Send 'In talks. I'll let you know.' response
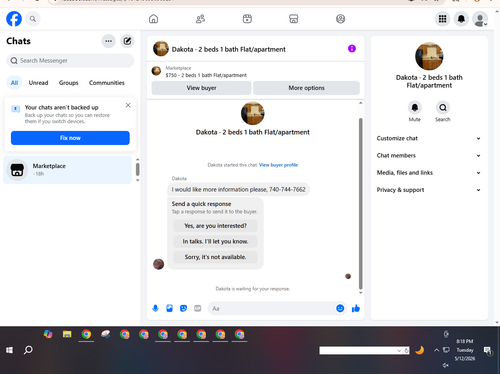 point(215,241)
